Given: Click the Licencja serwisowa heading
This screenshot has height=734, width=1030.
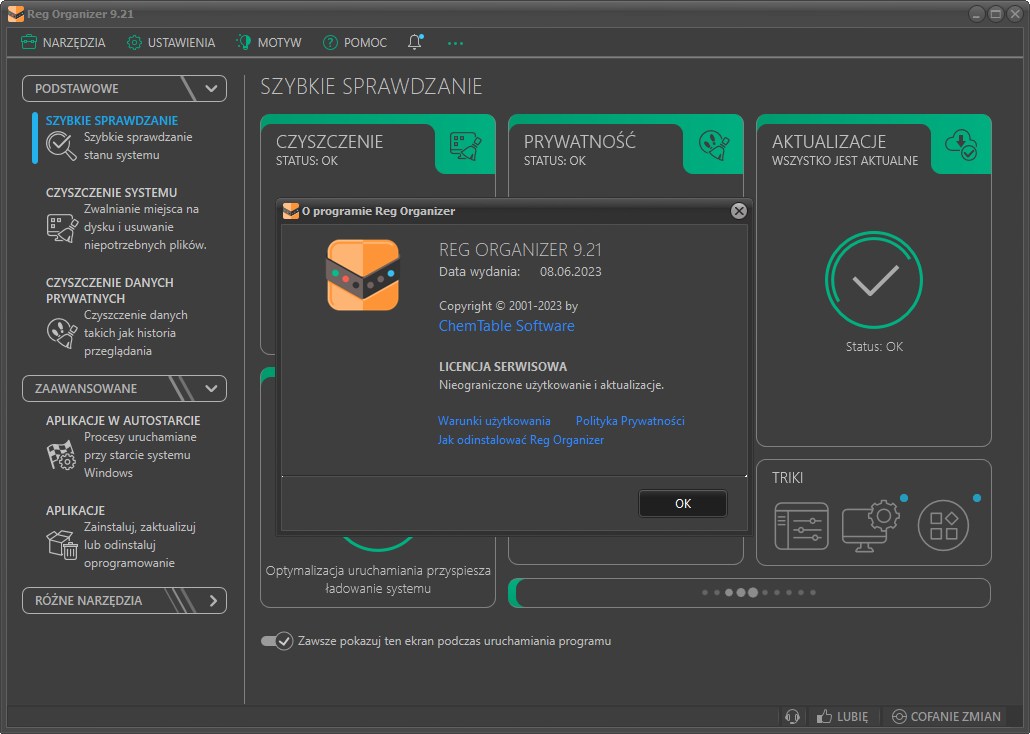Looking at the screenshot, I should (503, 367).
